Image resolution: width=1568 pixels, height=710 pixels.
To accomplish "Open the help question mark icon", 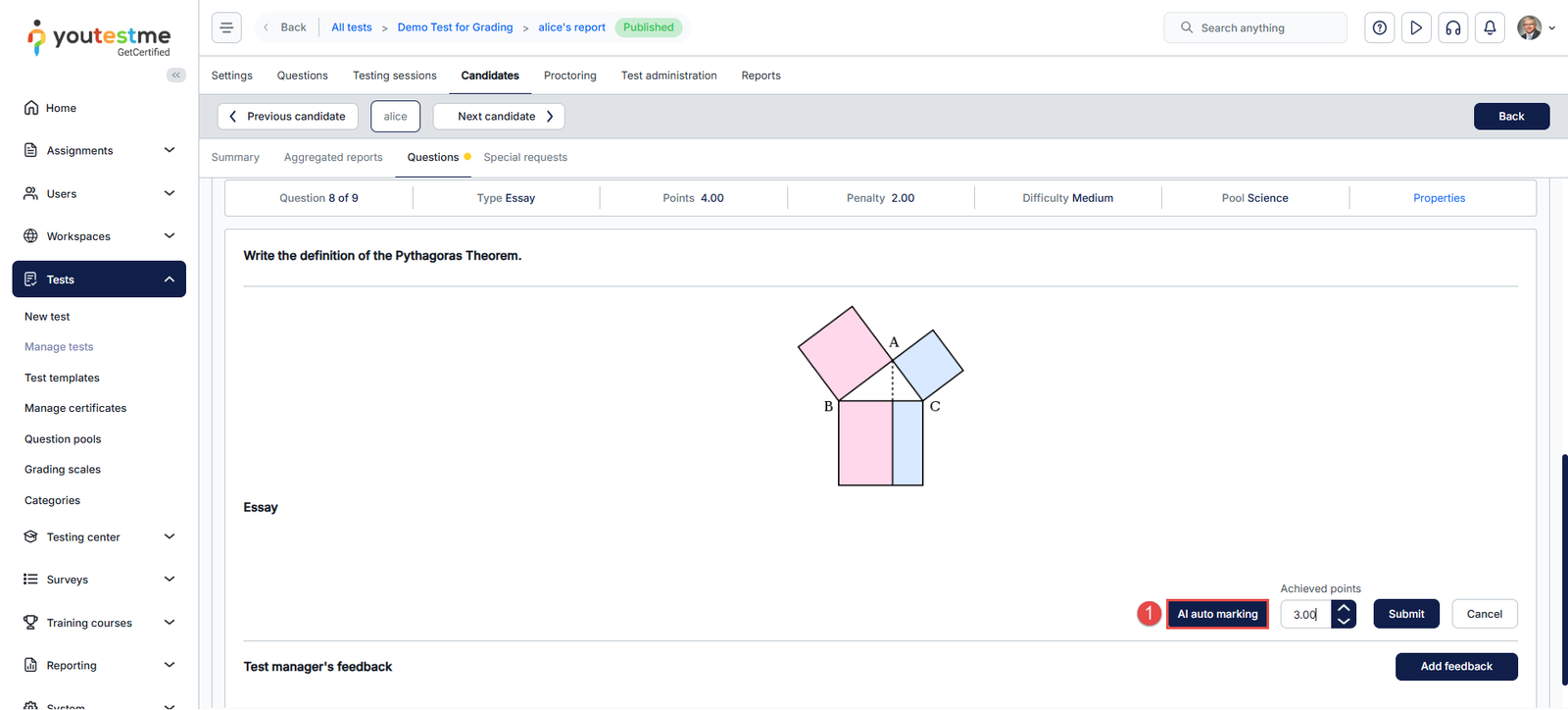I will point(1380,27).
